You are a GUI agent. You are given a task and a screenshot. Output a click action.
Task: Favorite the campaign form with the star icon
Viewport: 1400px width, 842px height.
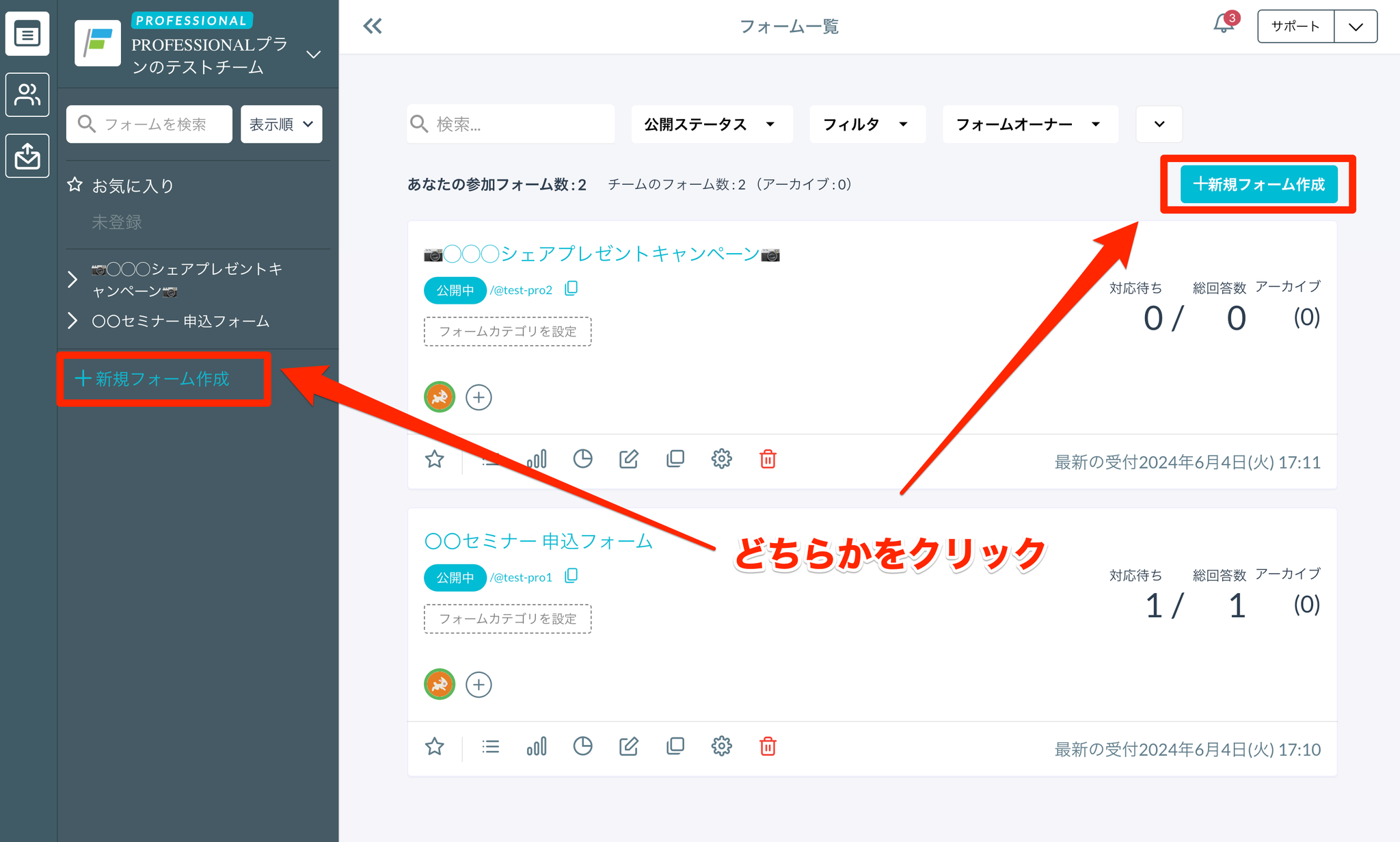point(435,459)
